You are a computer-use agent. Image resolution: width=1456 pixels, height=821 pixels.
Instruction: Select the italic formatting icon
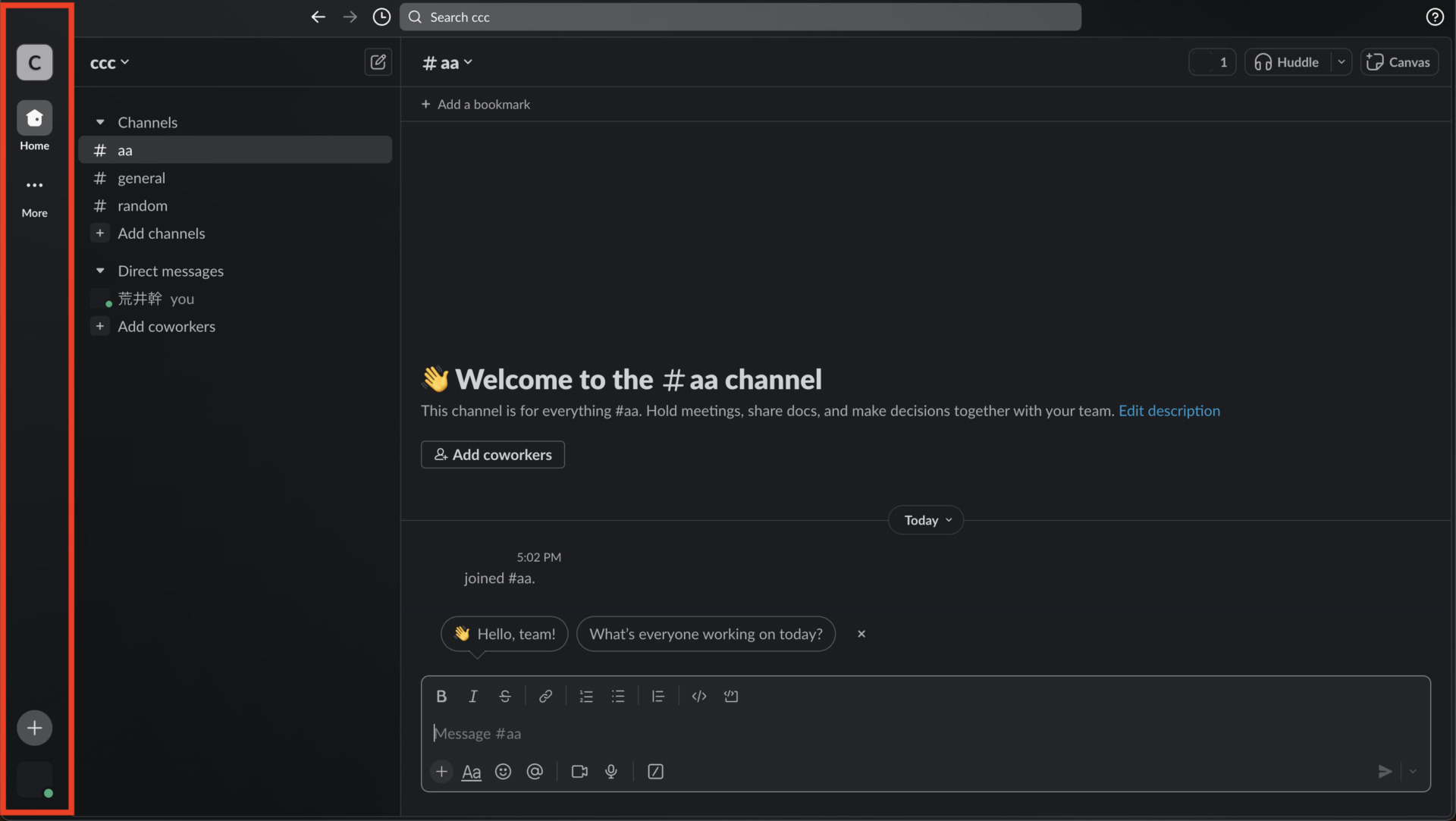(473, 696)
